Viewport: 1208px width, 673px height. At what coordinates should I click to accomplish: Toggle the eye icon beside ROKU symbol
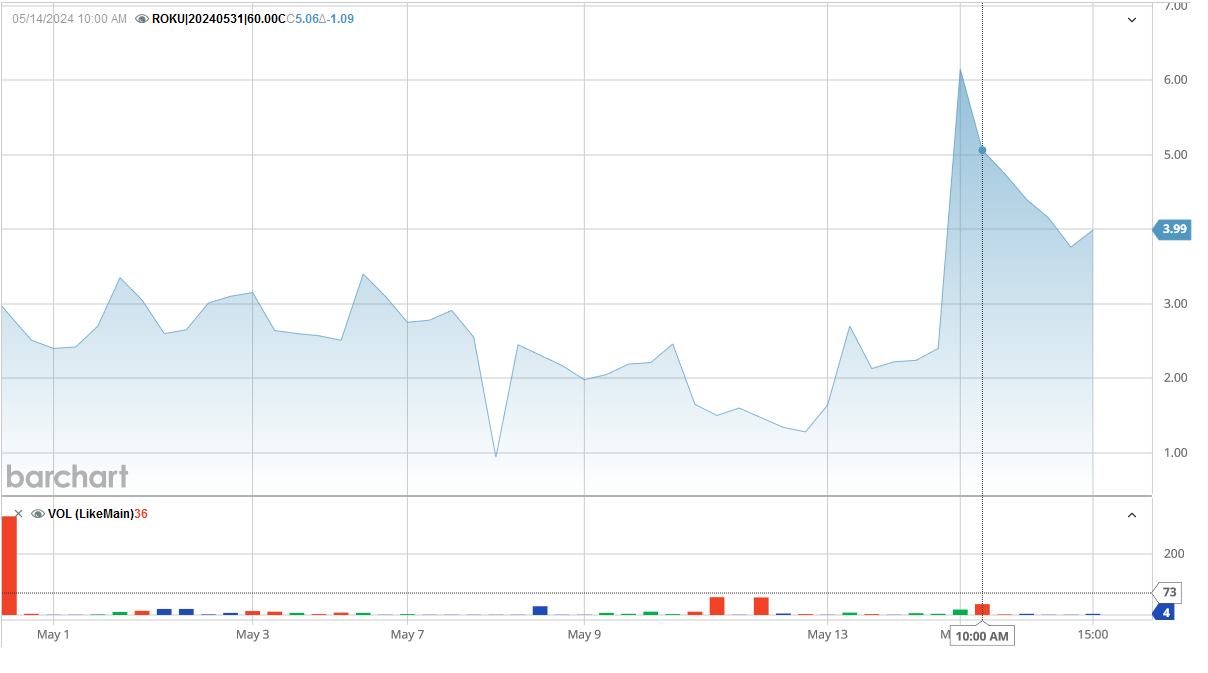(143, 17)
